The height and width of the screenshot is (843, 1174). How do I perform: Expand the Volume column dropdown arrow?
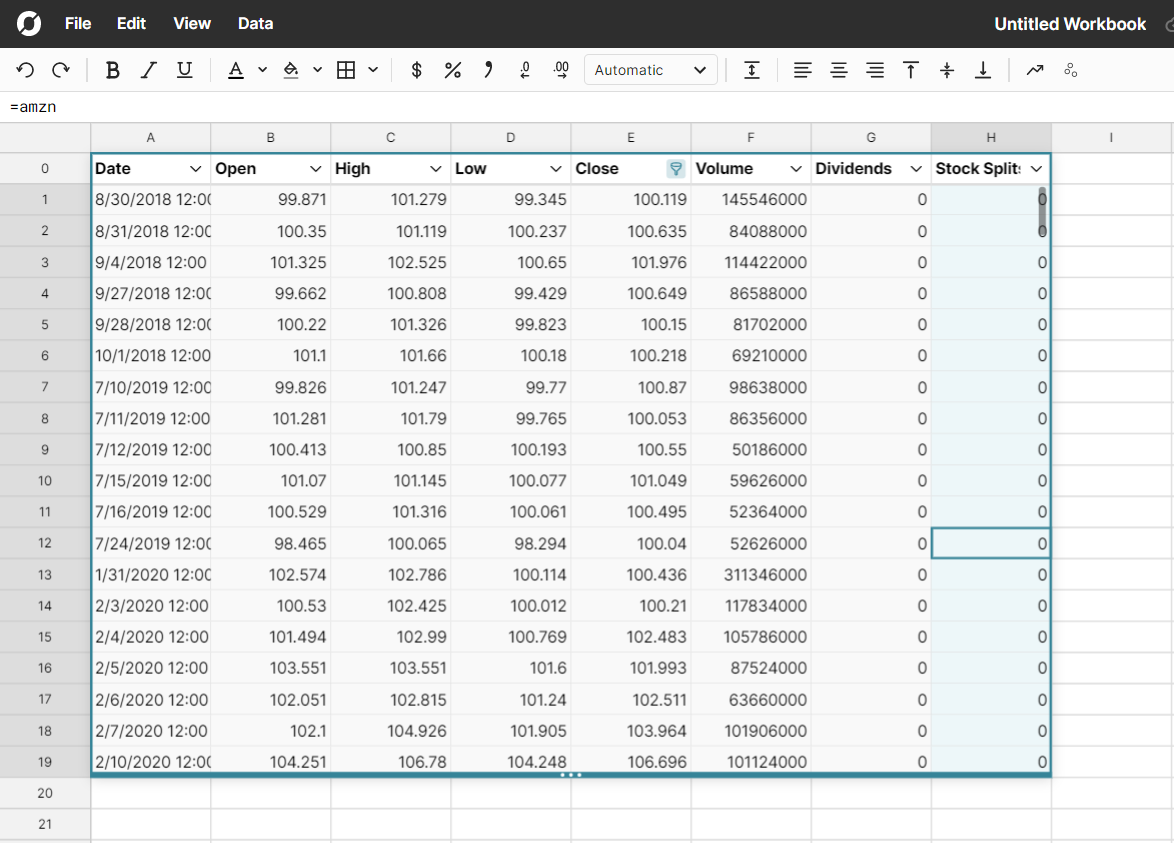tap(796, 169)
